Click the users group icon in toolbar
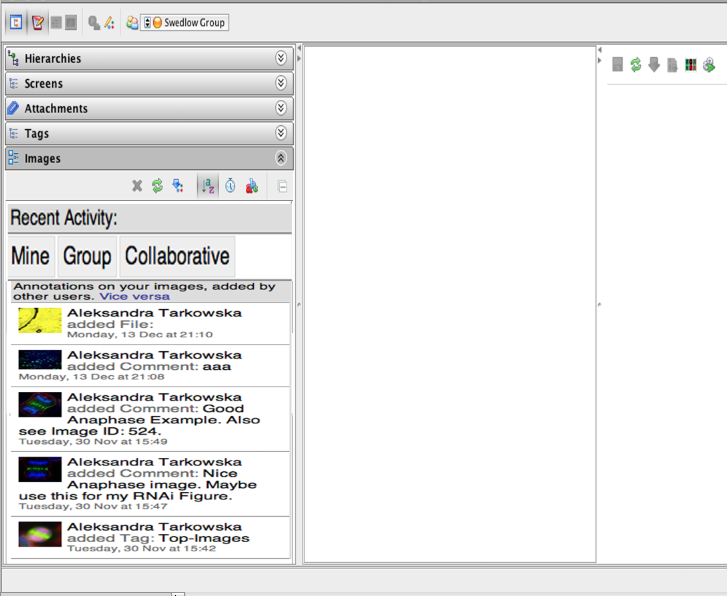This screenshot has height=596, width=727. pyautogui.click(x=132, y=23)
